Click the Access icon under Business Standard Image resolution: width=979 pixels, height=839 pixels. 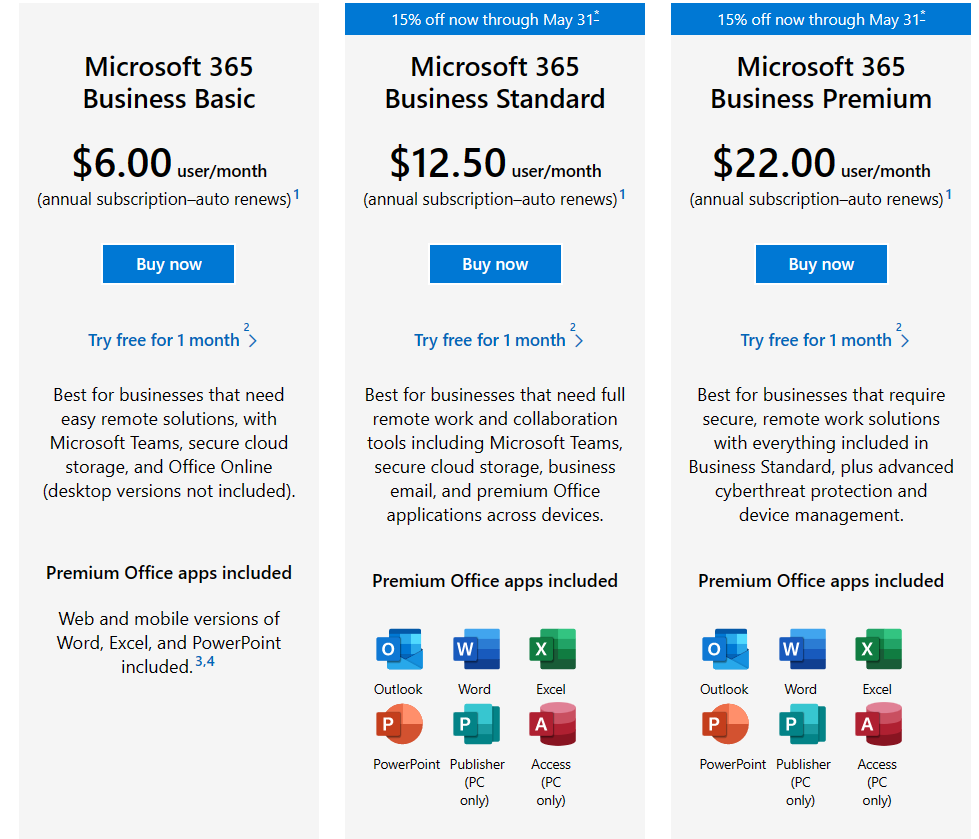(551, 725)
